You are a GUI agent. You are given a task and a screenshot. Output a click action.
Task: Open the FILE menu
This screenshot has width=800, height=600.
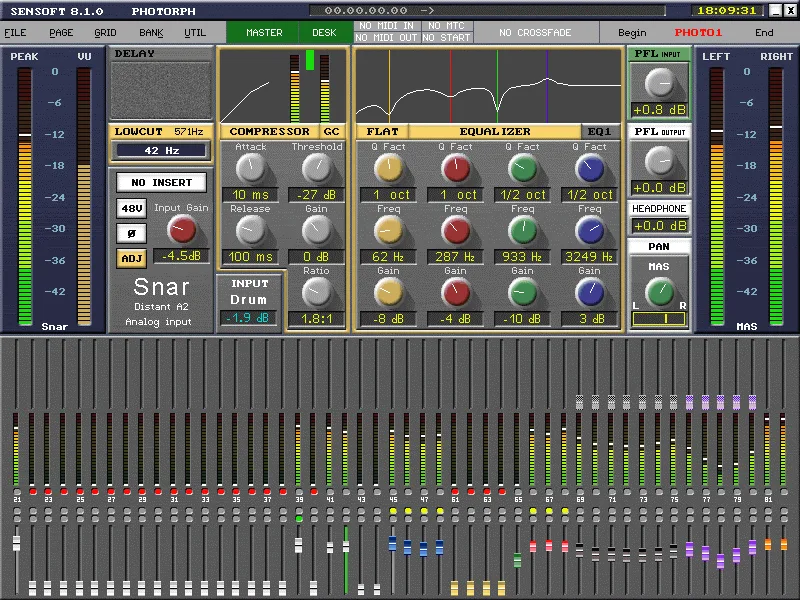15,33
